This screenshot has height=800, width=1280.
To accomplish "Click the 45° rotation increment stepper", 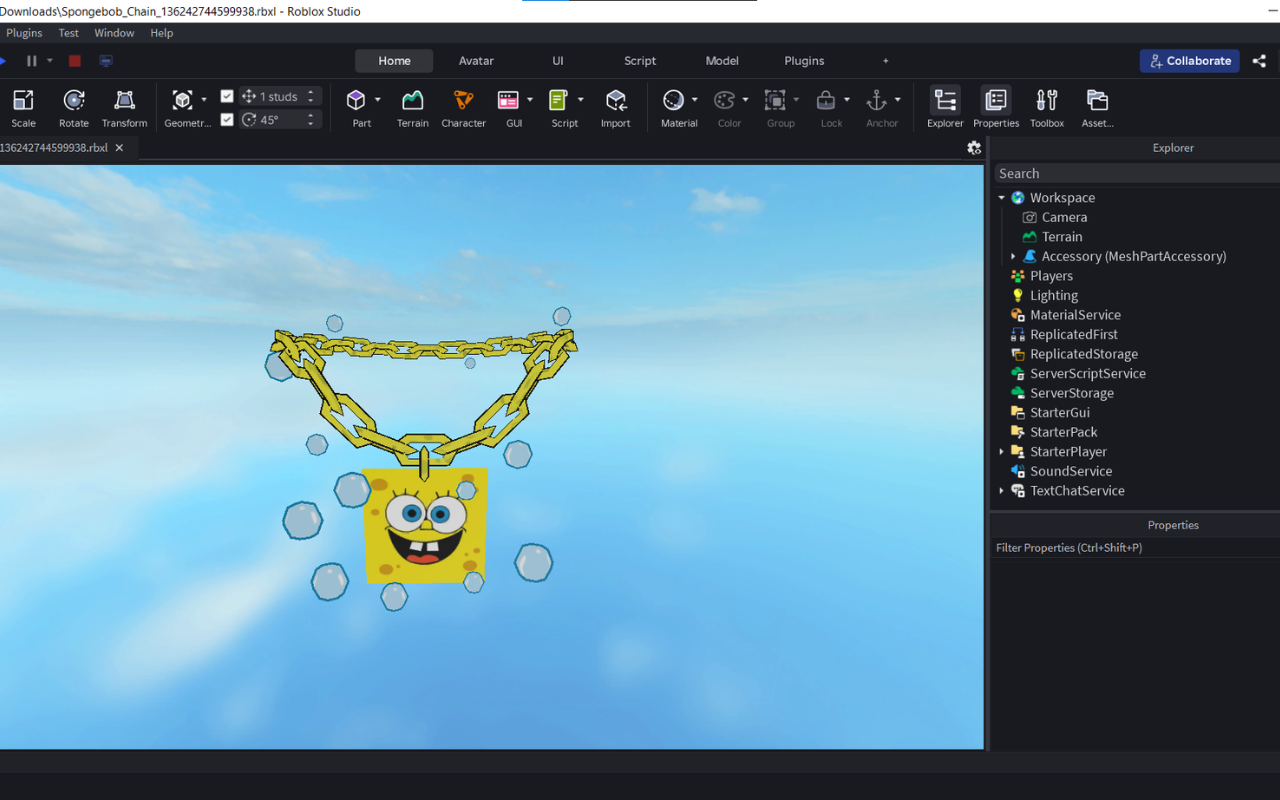I will pos(311,120).
